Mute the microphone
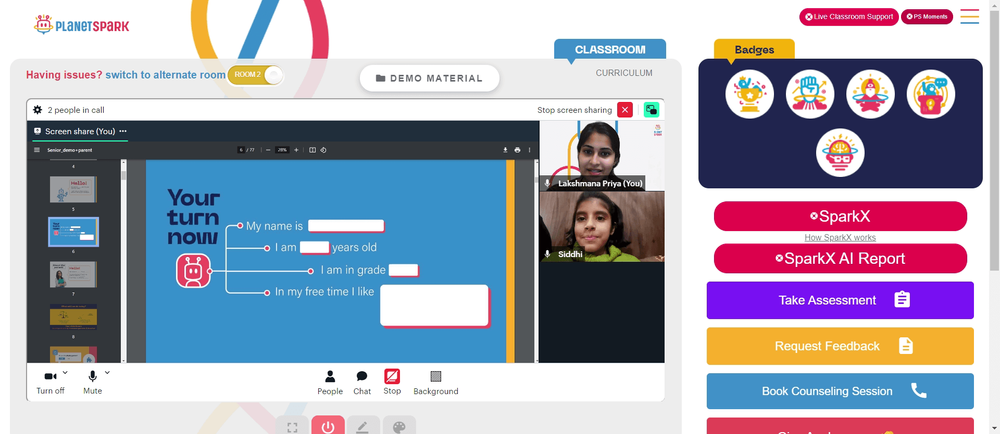This screenshot has width=1000, height=434. (x=92, y=382)
